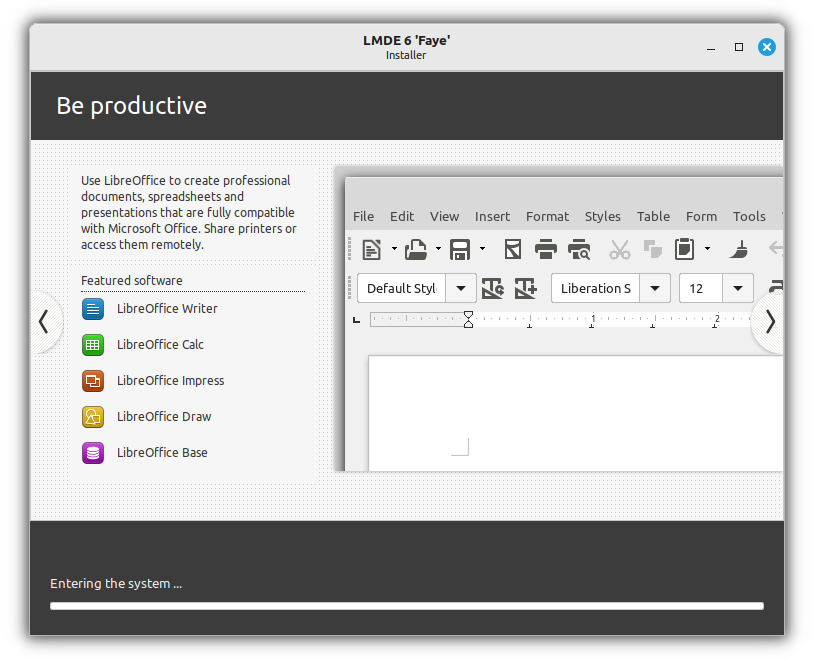Screen dimensions: 814x660
Task: Save the document with the Save icon
Action: (461, 248)
